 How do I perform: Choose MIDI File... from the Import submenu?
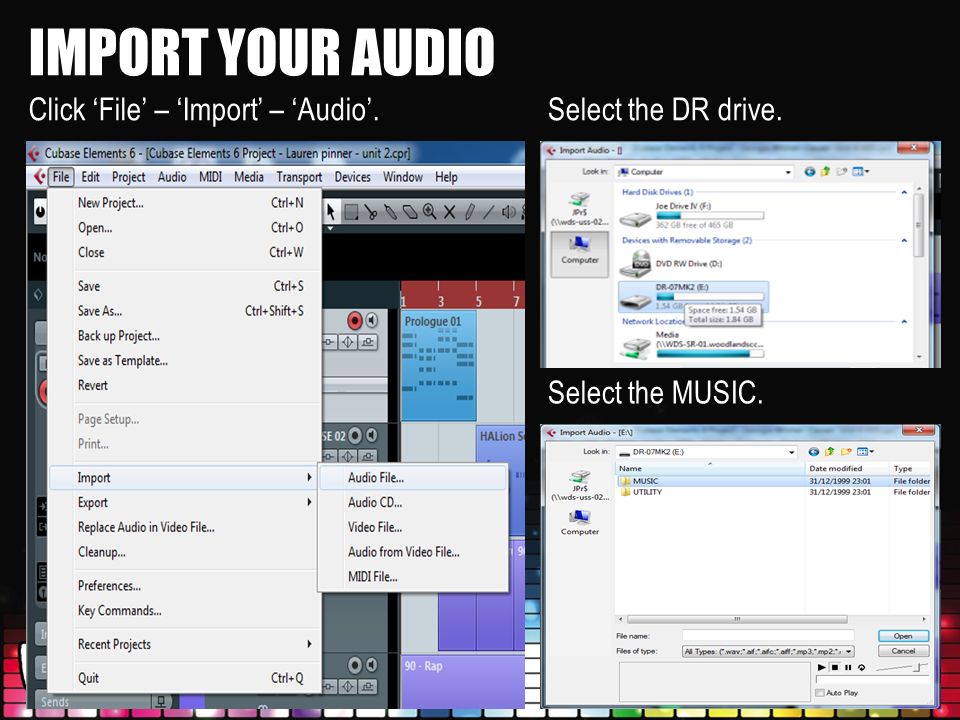point(413,577)
